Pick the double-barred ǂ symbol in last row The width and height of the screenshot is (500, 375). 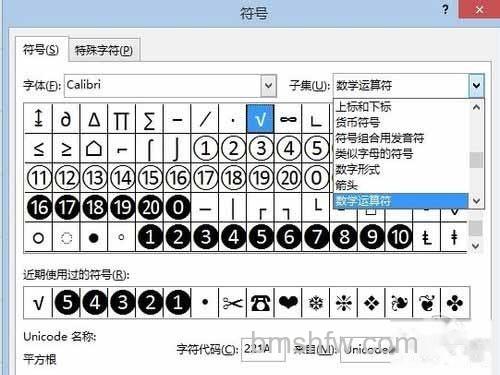click(454, 237)
